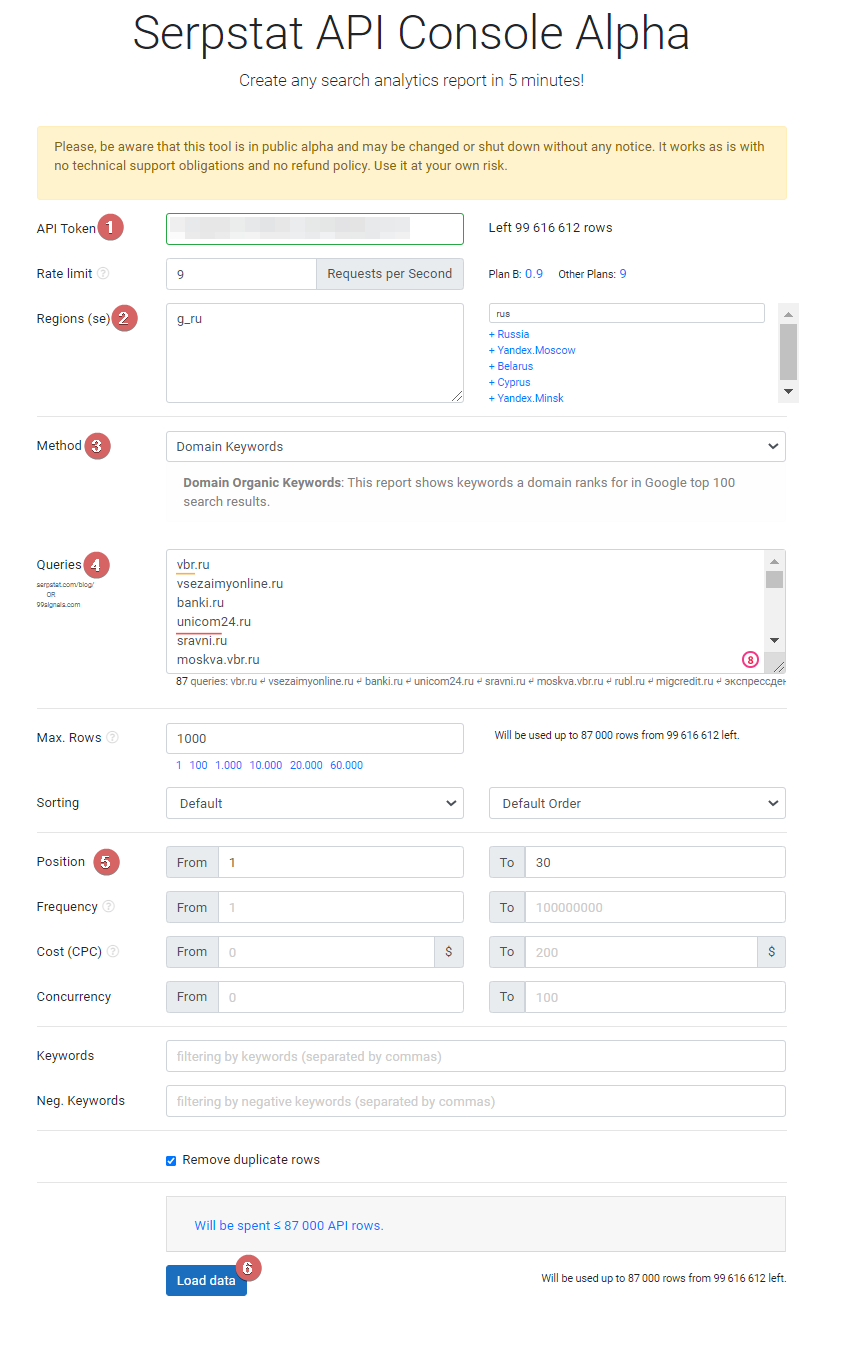Open the Cost (CPC) help icon
846x1353 pixels.
coord(113,952)
